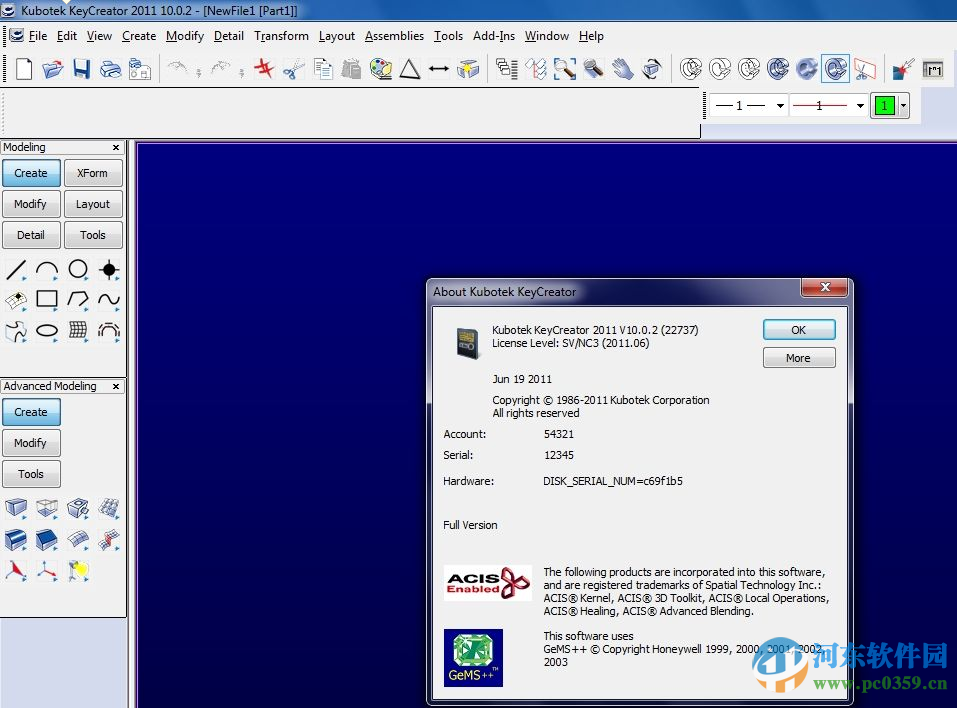This screenshot has width=957, height=708.
Task: Click the double-arrow dimension icon
Action: click(x=439, y=69)
